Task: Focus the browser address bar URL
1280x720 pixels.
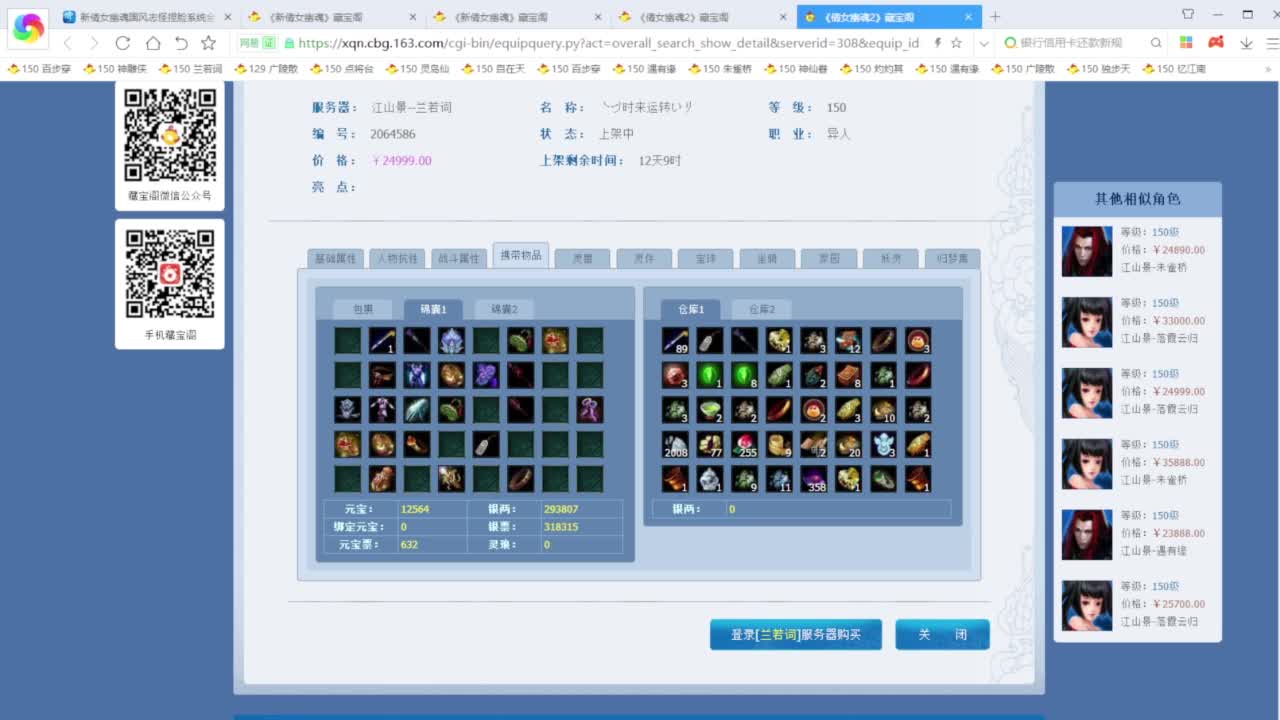Action: point(608,43)
